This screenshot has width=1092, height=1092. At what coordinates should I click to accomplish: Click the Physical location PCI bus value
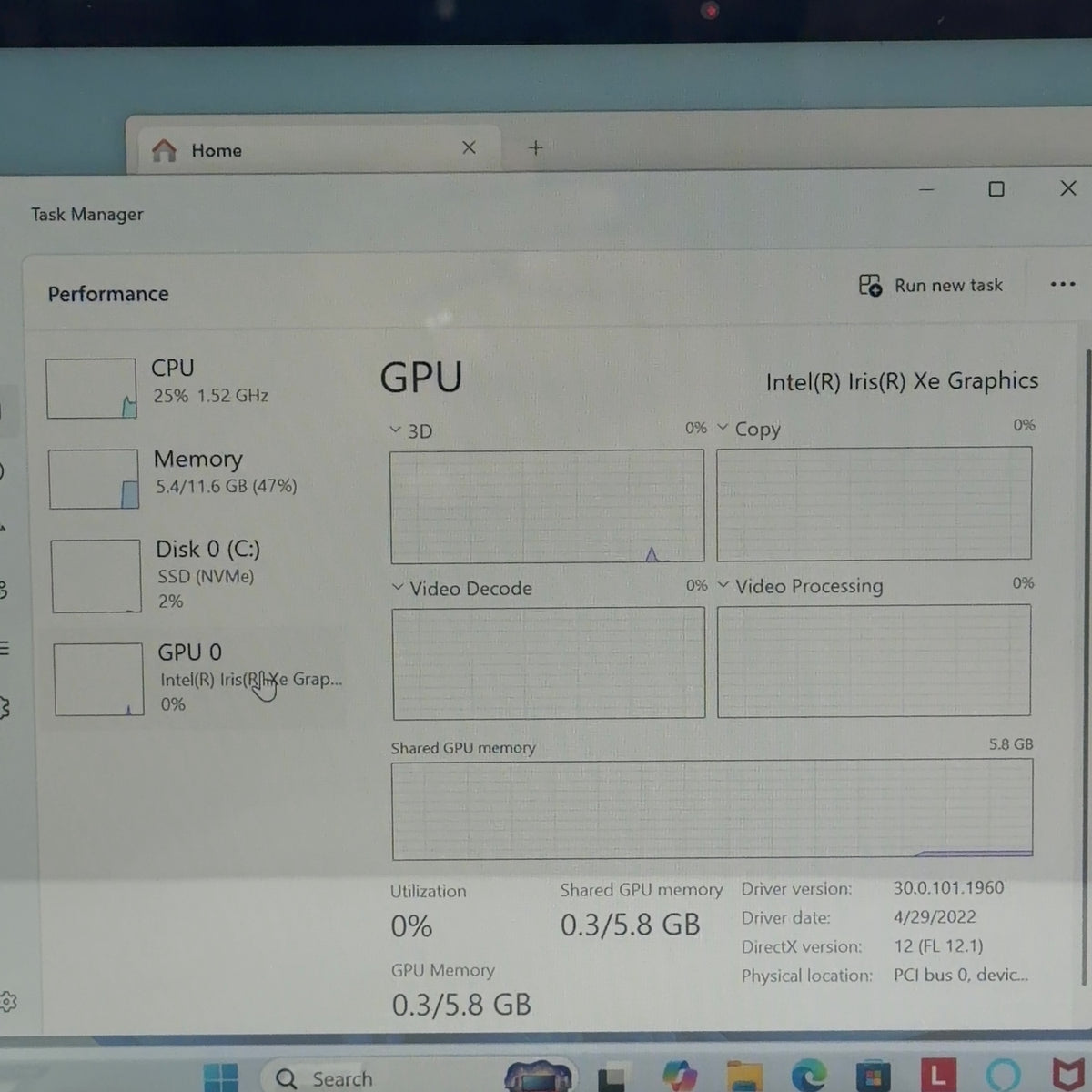961,975
